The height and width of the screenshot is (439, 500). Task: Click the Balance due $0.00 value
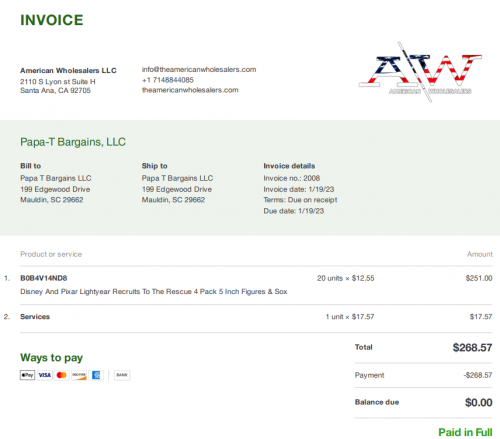coord(479,403)
